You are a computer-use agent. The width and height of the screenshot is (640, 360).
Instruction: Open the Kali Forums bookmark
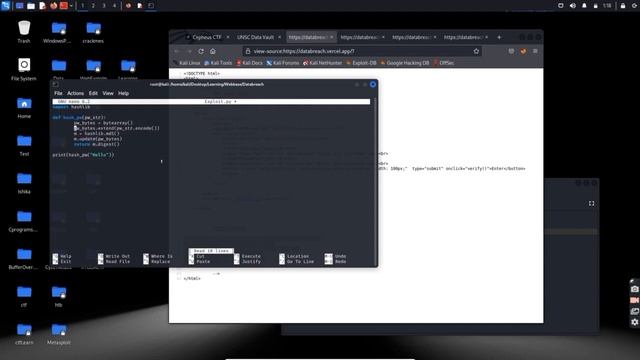click(283, 63)
